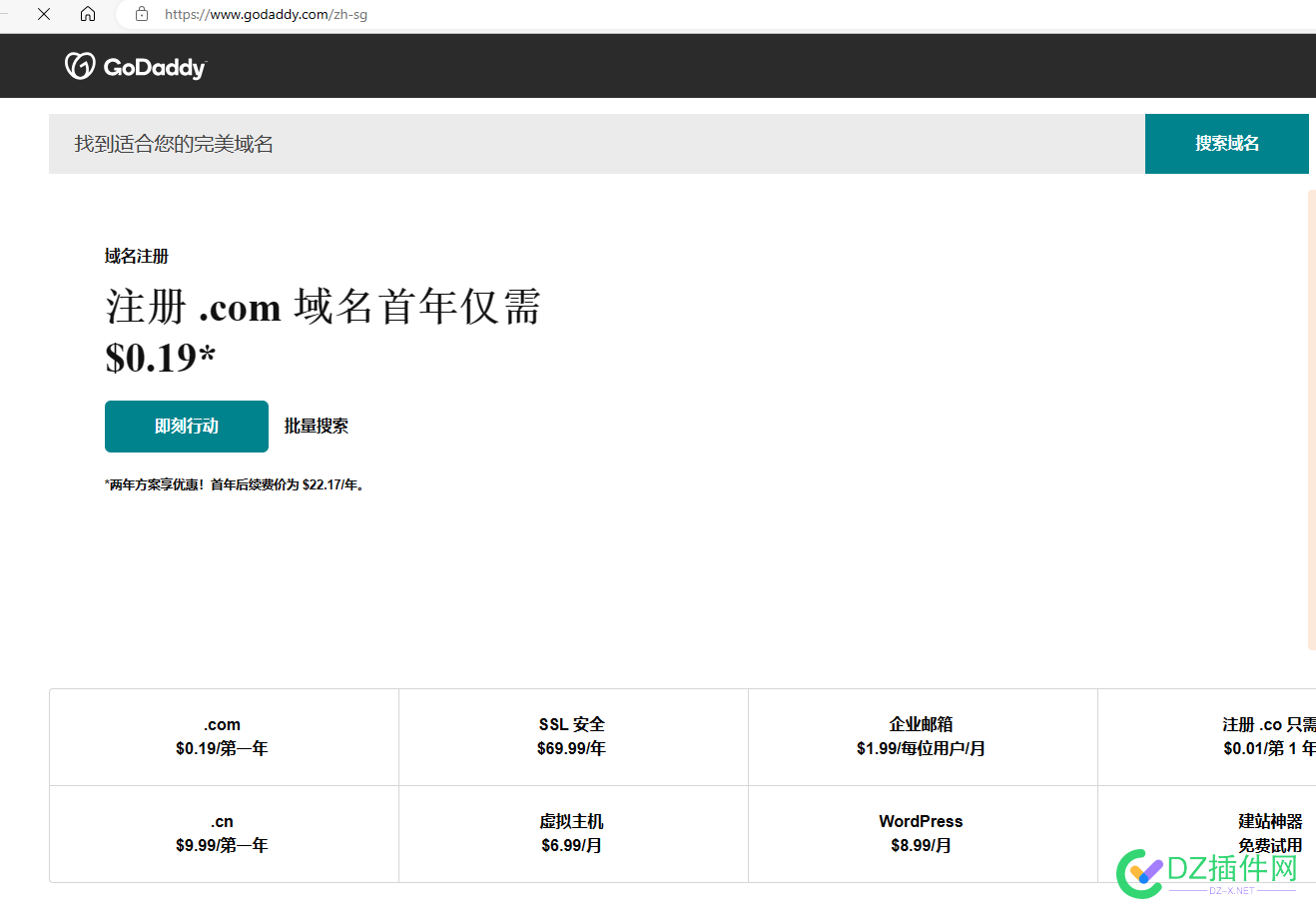This screenshot has width=1316, height=914.
Task: Click the 注册 .com 域名首年仅需 heading
Action: tap(323, 307)
